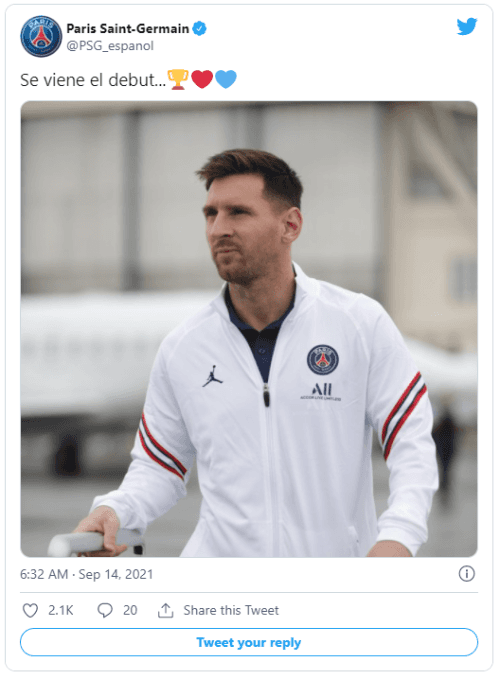Click the 2.1K likes count
This screenshot has width=500, height=679.
[61, 610]
